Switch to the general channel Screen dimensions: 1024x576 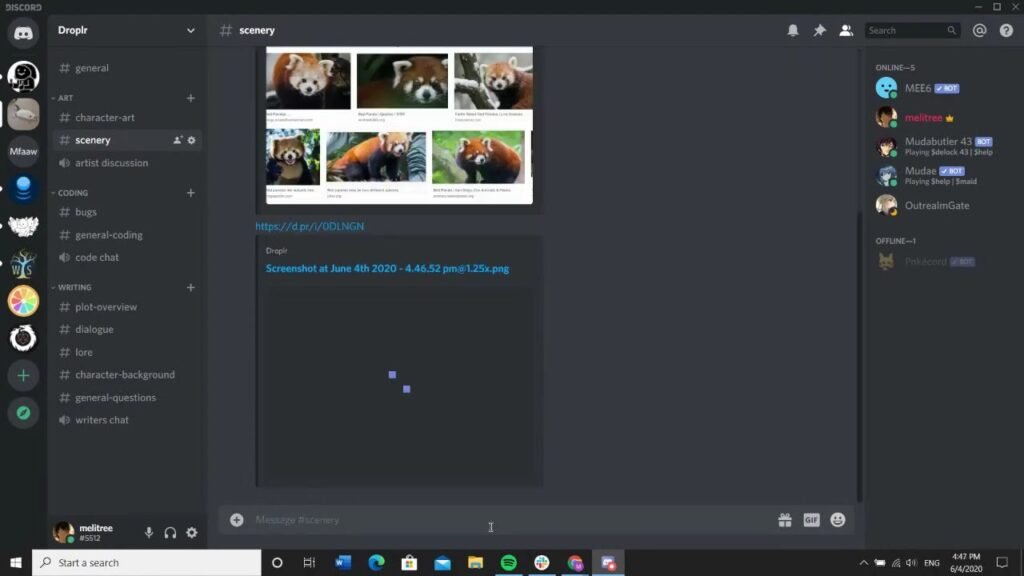coord(127,68)
